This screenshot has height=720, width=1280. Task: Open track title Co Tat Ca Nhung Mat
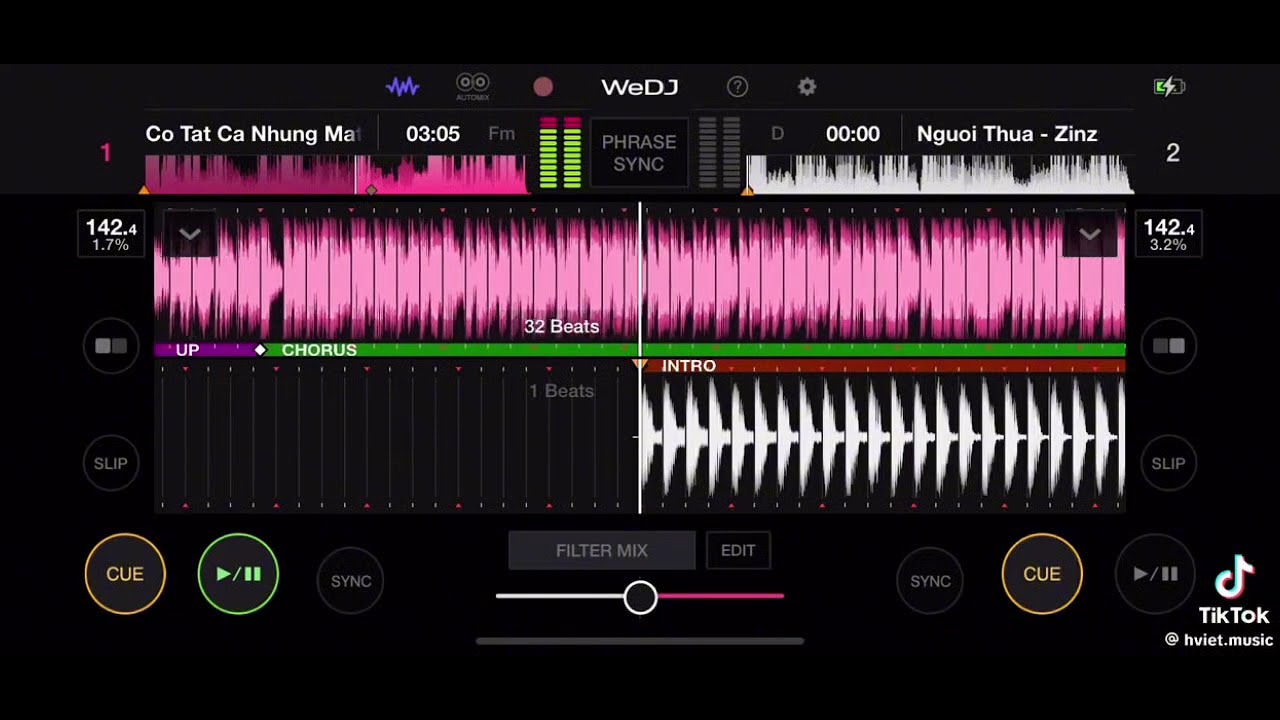pyautogui.click(x=252, y=134)
